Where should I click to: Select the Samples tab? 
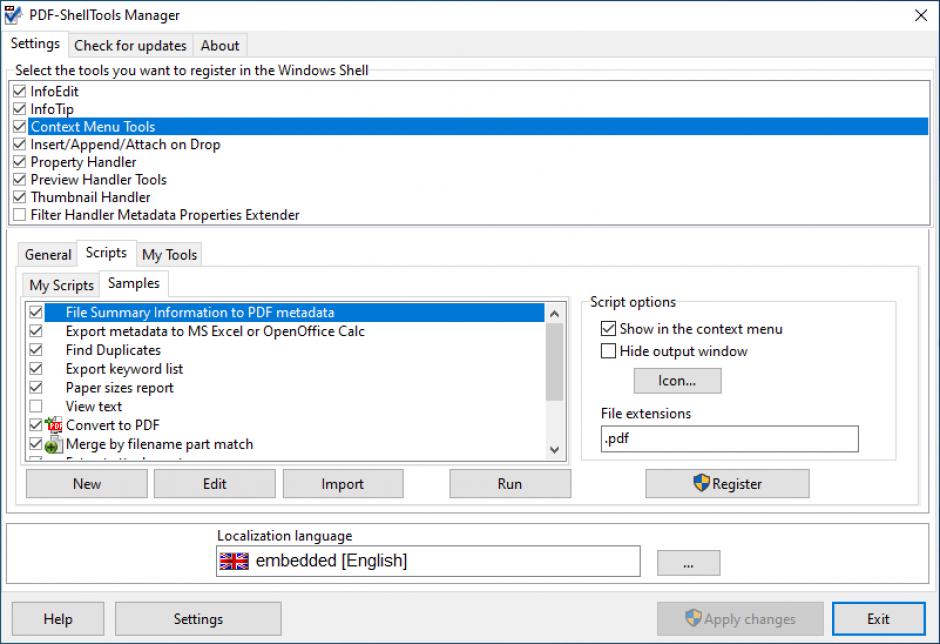(x=134, y=283)
